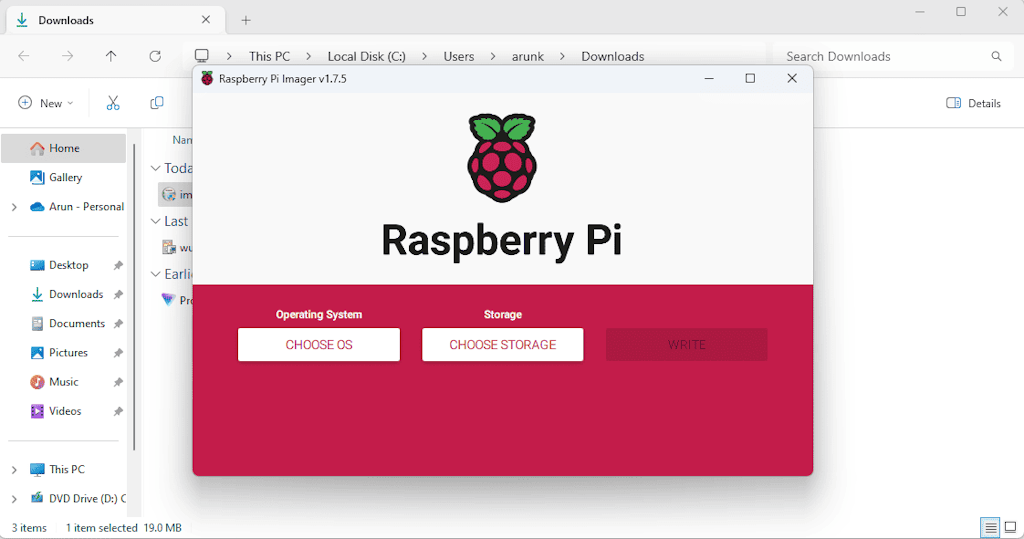Click the Copy icon in toolbar
1024x539 pixels.
pyautogui.click(x=157, y=103)
